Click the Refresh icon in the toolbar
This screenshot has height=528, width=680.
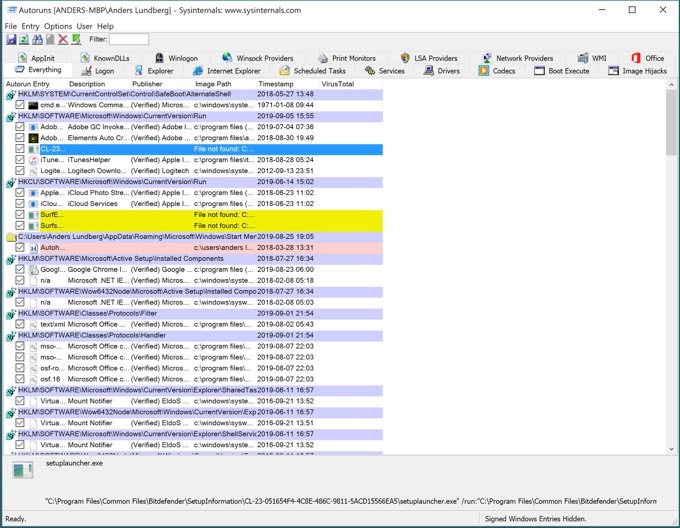(24, 39)
